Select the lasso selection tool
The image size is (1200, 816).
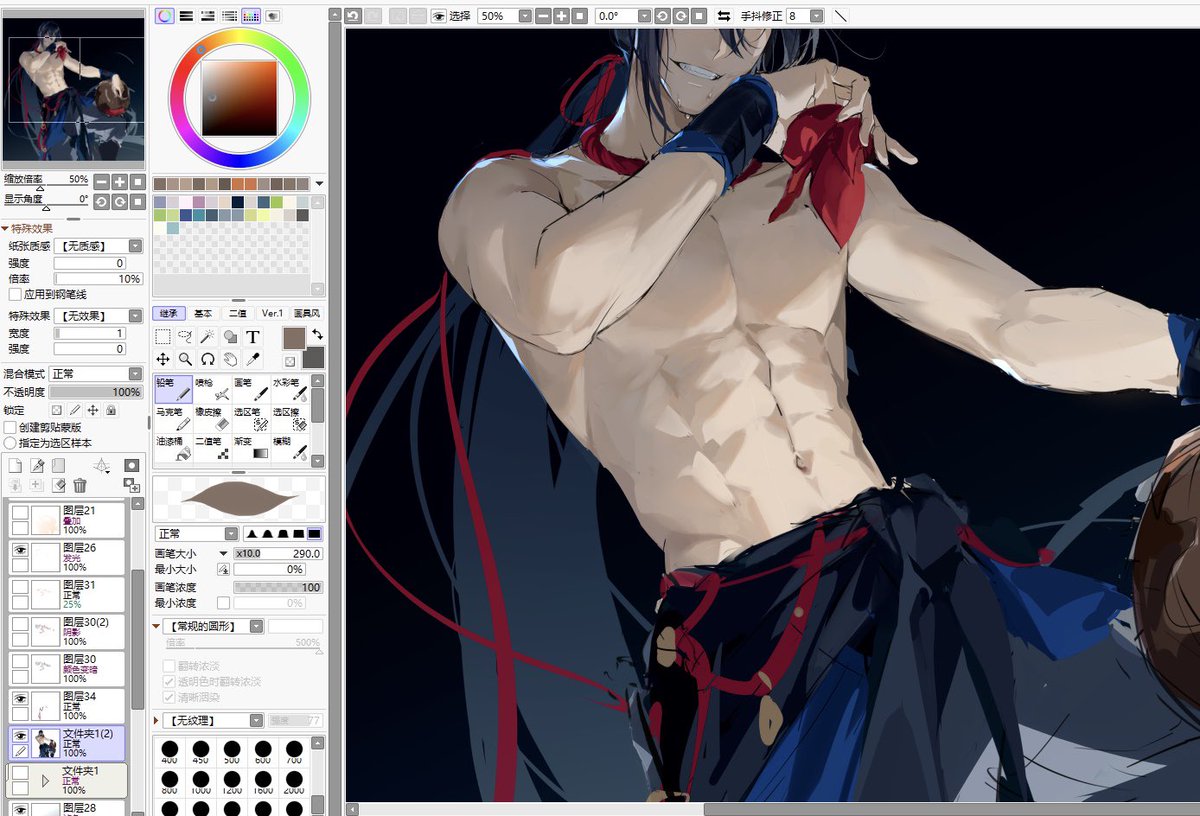(x=185, y=337)
